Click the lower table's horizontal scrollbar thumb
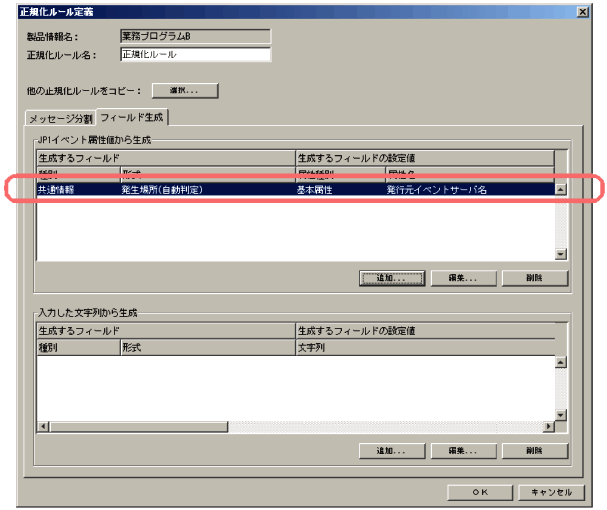Screen dimensions: 607x510 (x=139, y=427)
